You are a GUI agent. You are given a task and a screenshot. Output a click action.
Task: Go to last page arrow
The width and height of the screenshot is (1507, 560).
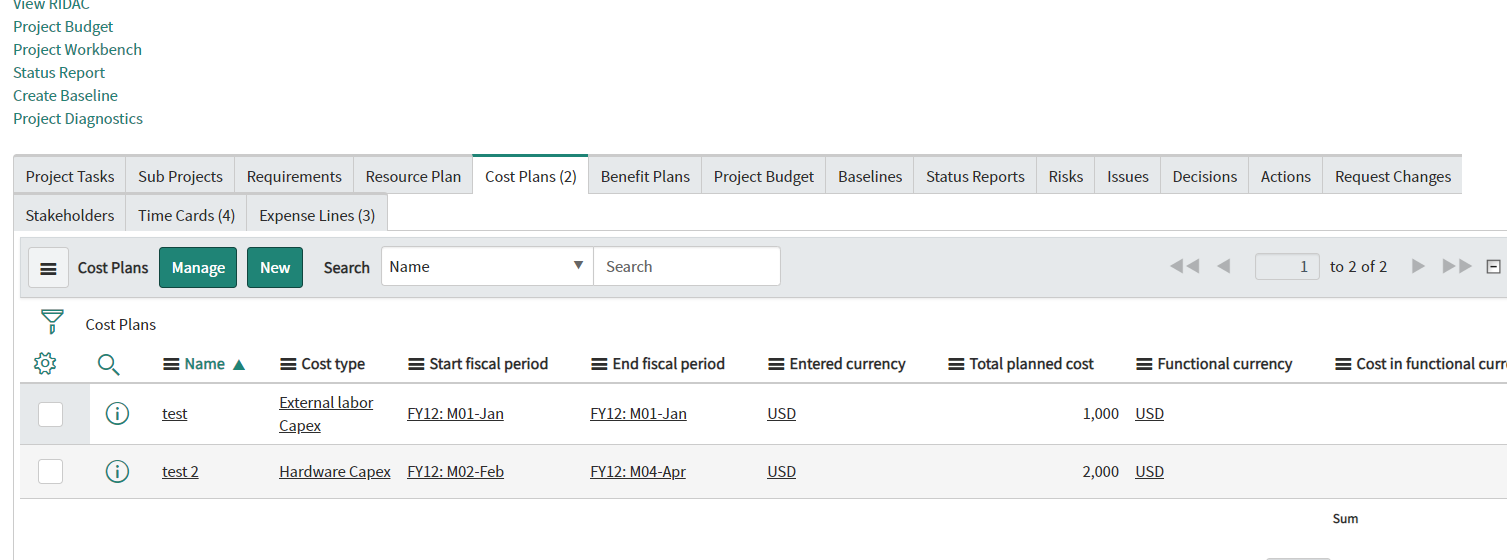pyautogui.click(x=1457, y=266)
